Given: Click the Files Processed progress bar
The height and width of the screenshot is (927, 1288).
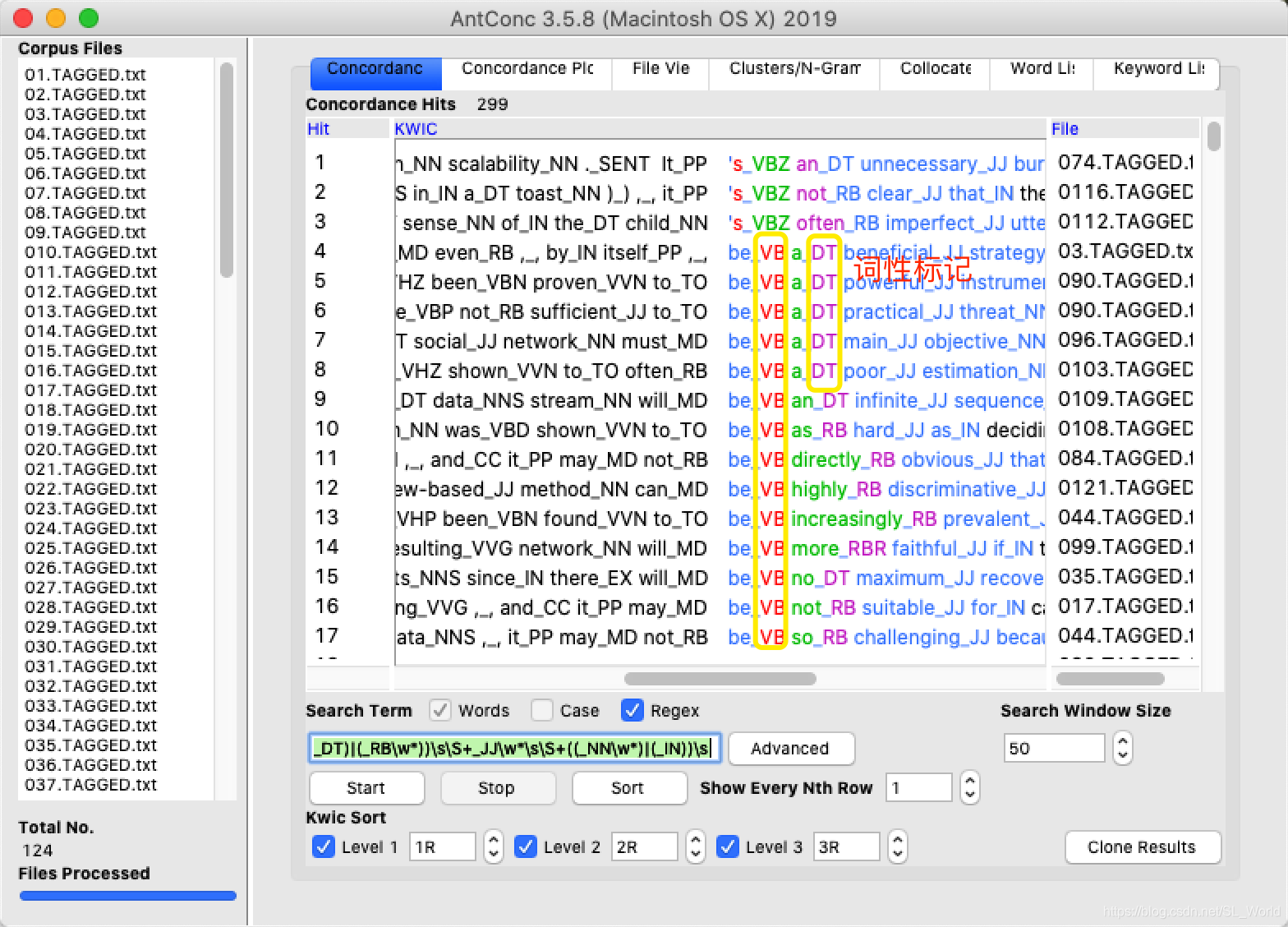Looking at the screenshot, I should [127, 896].
